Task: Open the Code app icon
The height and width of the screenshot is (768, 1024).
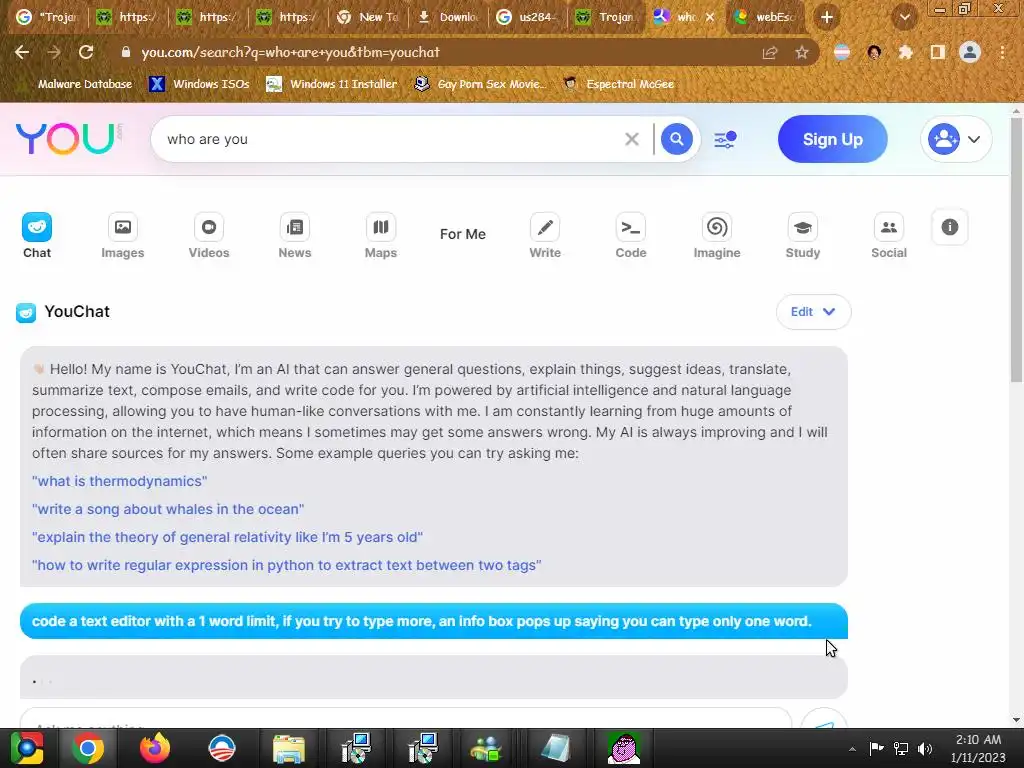Action: click(x=631, y=236)
